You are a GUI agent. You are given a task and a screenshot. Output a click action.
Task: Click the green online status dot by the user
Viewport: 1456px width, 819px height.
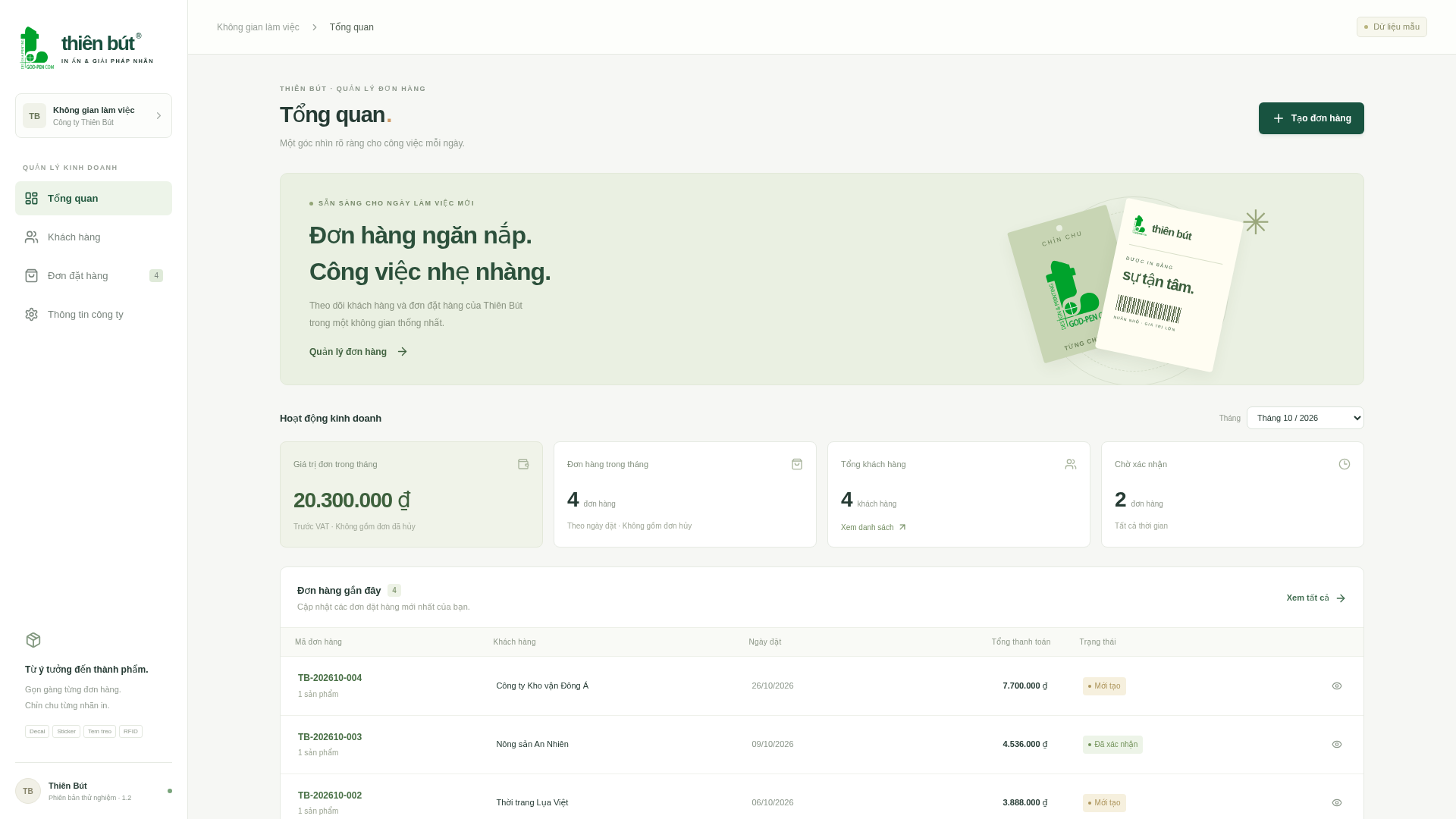[170, 791]
